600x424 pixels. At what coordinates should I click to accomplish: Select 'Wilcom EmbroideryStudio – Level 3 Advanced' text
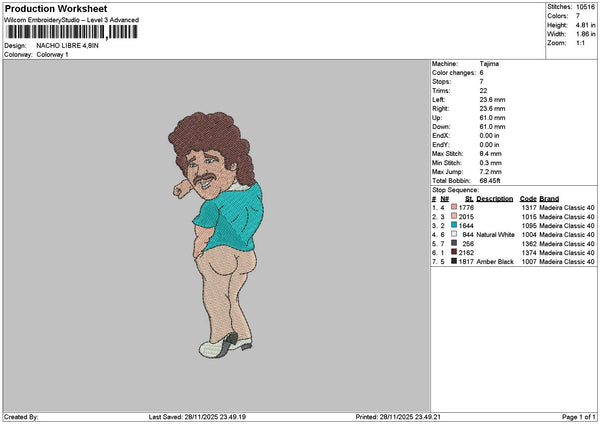pyautogui.click(x=72, y=20)
